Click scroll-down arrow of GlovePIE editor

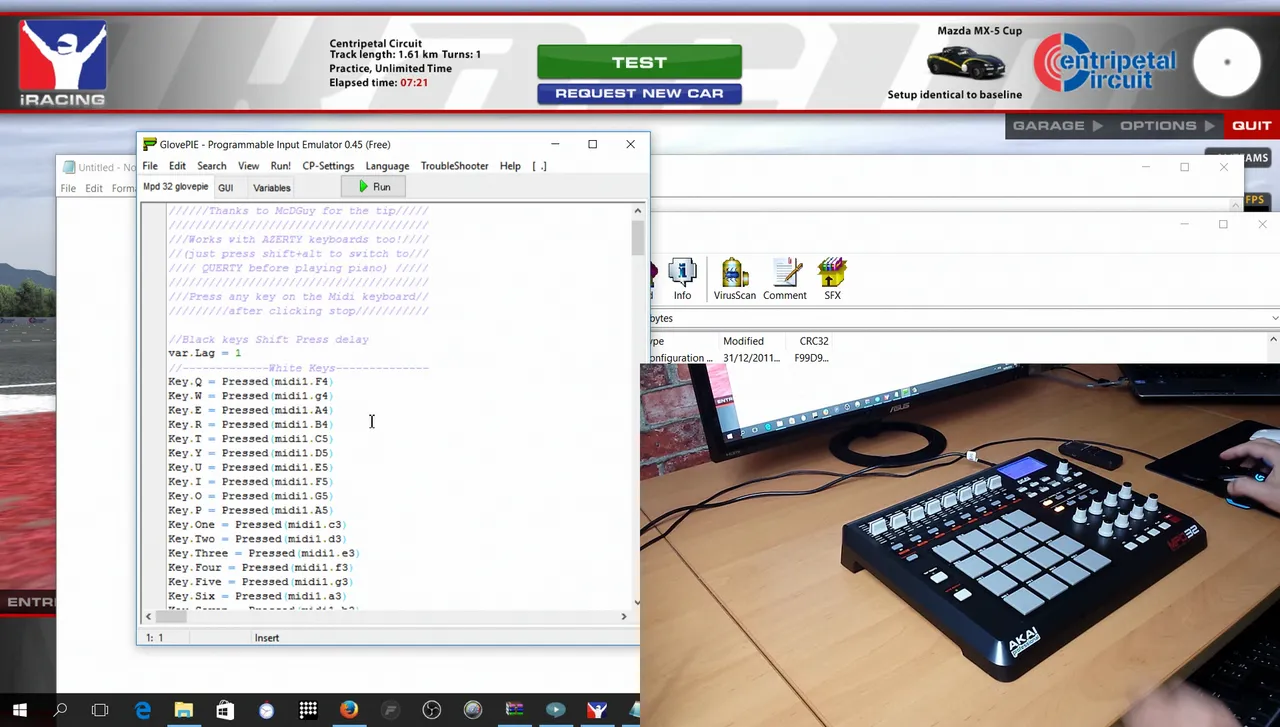638,602
